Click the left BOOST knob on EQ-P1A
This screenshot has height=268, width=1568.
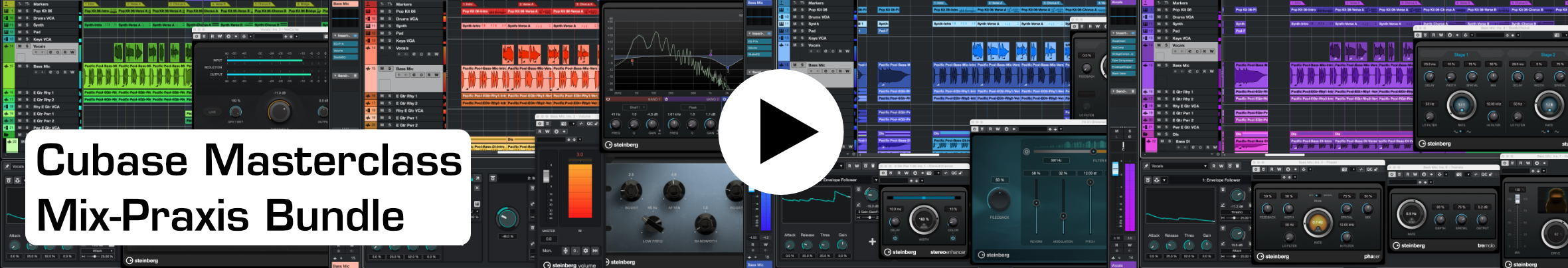tap(632, 191)
